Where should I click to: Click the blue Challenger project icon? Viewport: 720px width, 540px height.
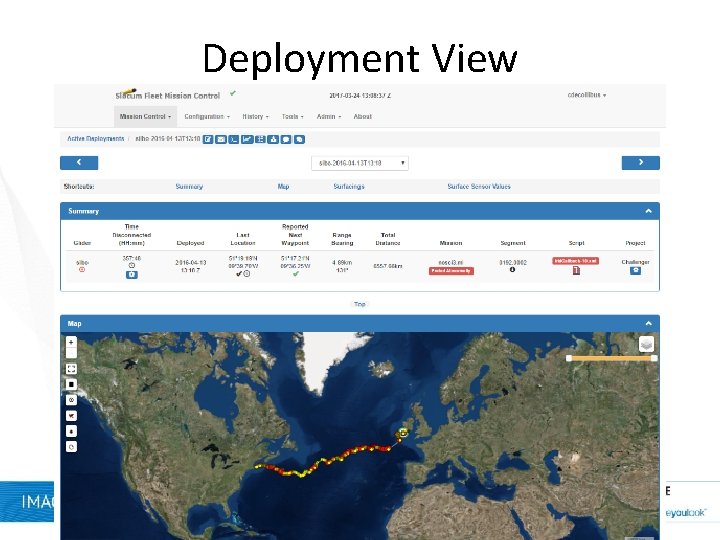[x=635, y=270]
